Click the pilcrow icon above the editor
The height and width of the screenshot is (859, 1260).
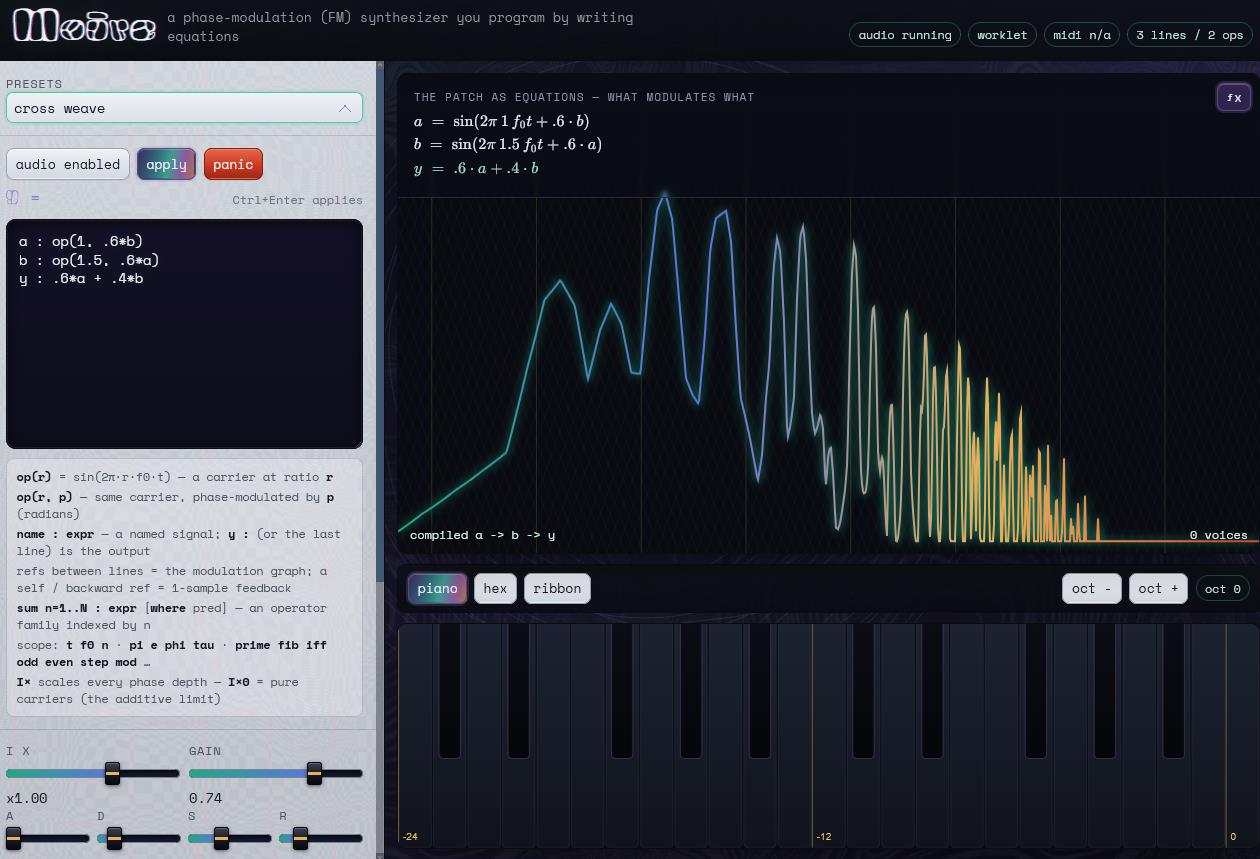point(13,198)
